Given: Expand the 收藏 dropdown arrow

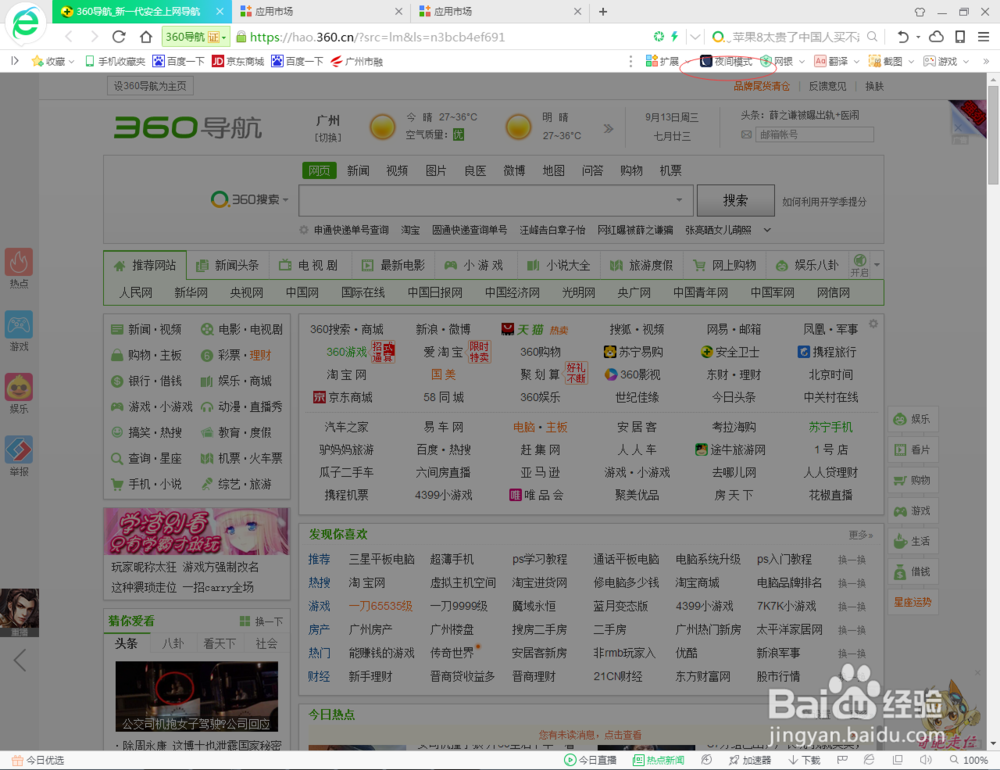Looking at the screenshot, I should [x=71, y=61].
